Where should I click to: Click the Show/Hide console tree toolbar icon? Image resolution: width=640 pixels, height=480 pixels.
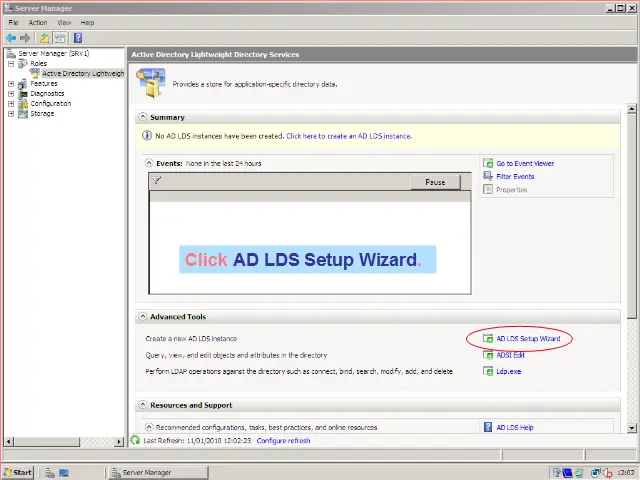(x=60, y=38)
